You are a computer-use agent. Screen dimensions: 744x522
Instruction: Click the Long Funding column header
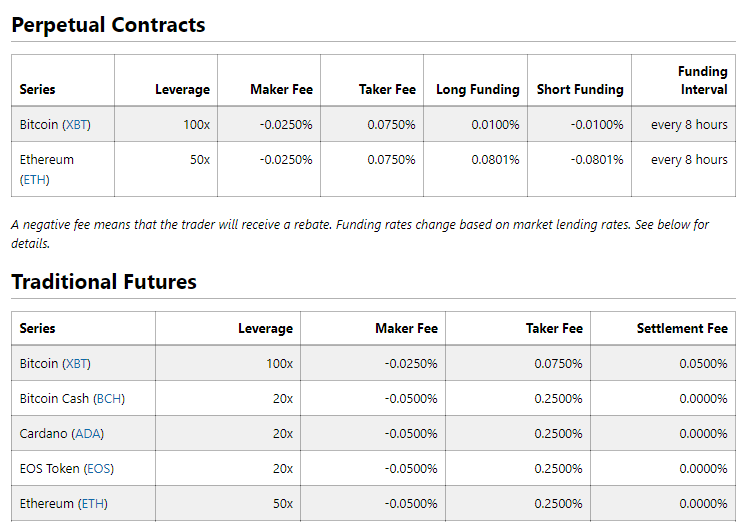(x=477, y=89)
